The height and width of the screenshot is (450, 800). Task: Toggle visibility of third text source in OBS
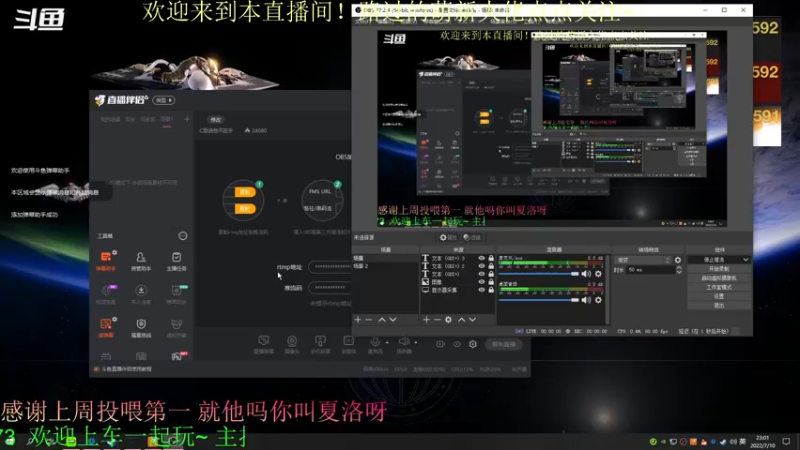point(482,274)
